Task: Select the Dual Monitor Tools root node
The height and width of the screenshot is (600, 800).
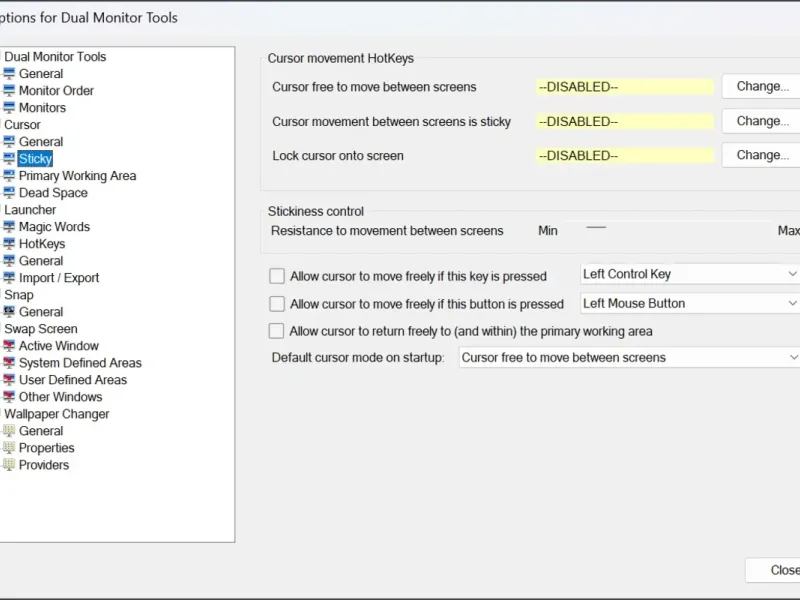Action: [x=55, y=57]
